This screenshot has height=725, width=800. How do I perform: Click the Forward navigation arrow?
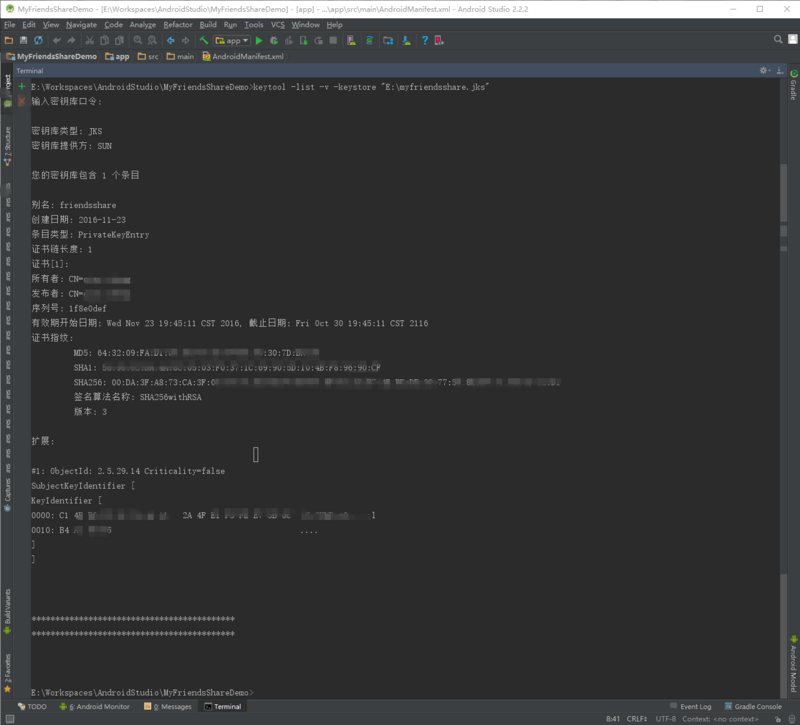click(186, 40)
